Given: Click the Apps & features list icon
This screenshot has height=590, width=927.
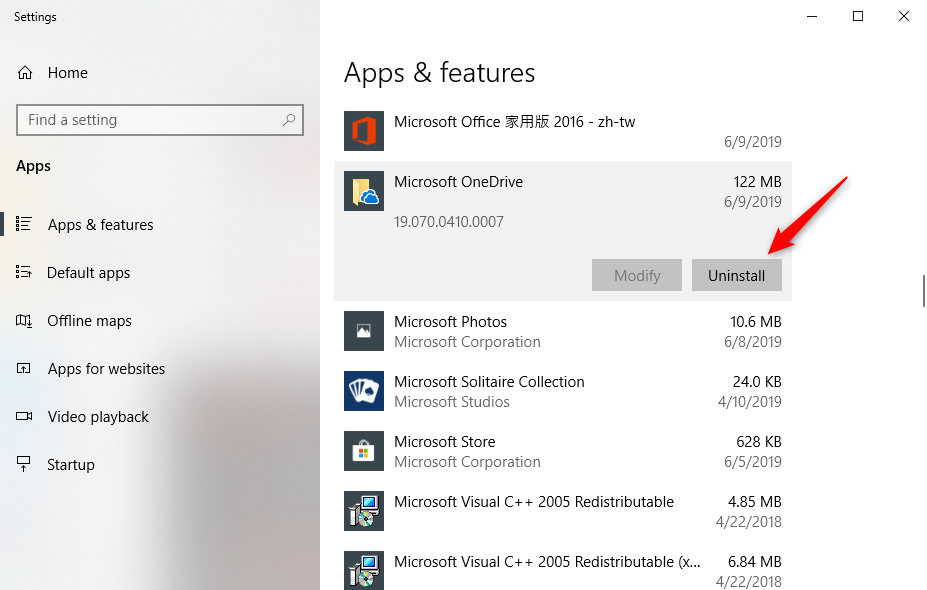Looking at the screenshot, I should [24, 224].
